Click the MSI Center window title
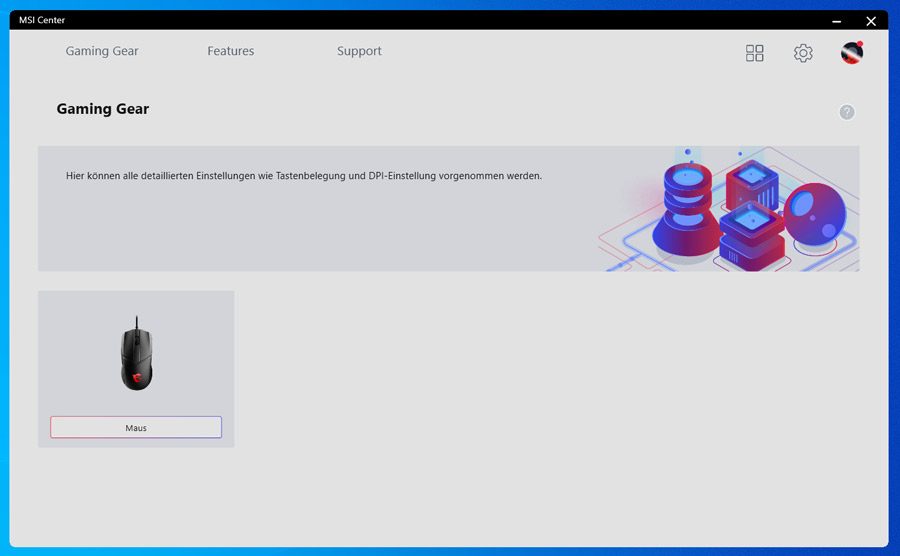The height and width of the screenshot is (556, 900). point(42,20)
